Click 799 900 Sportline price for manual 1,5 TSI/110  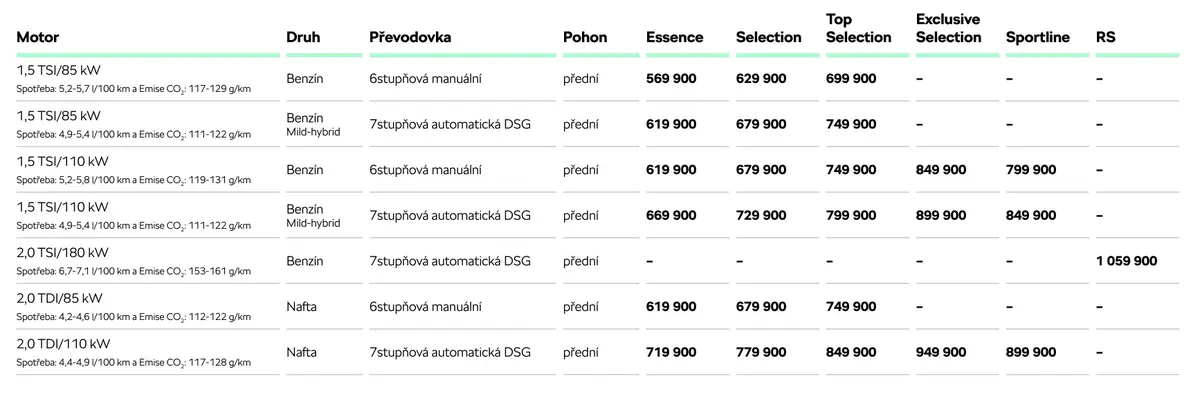click(x=1031, y=170)
